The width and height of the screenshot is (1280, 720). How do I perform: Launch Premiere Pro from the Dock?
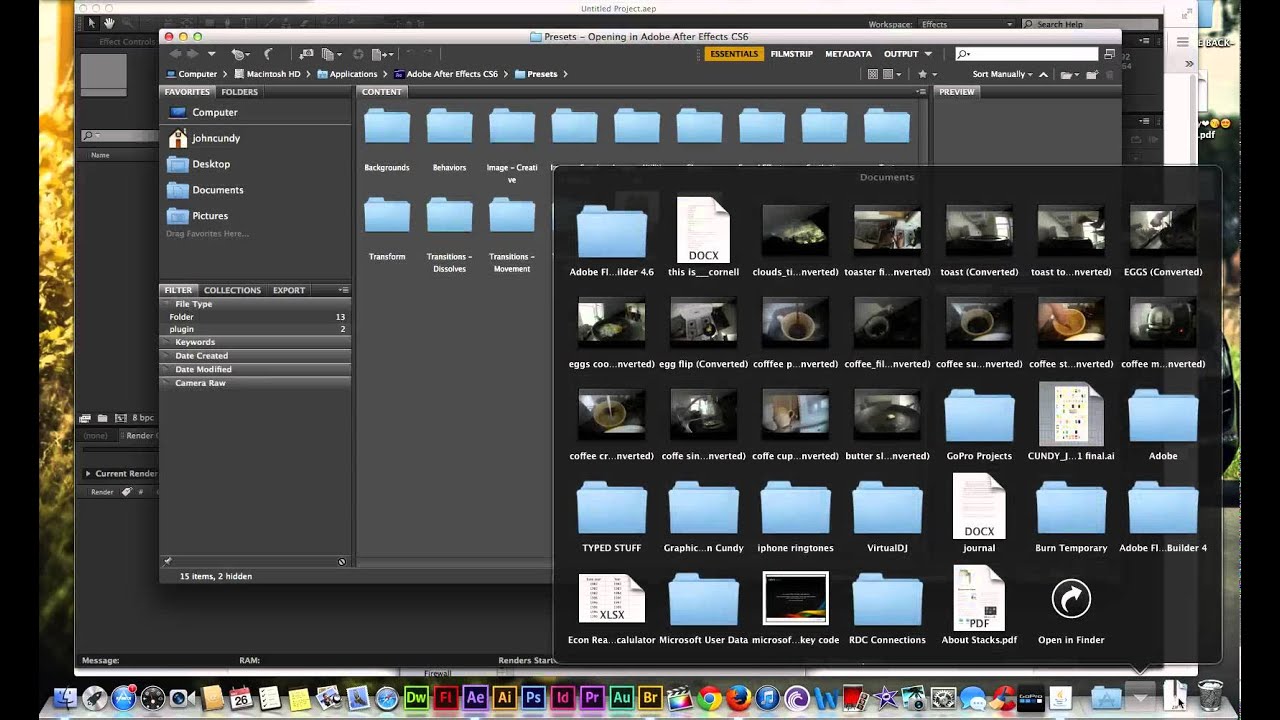point(592,697)
